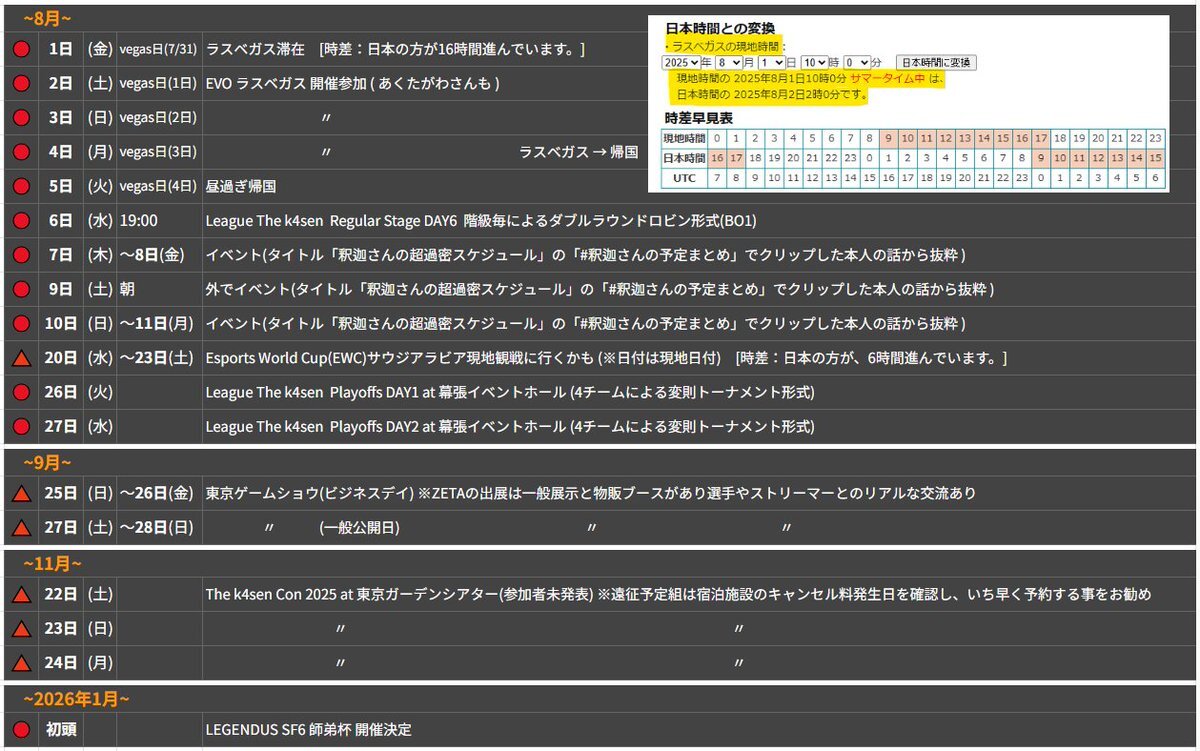Click the 日本時間に変換 button

click(x=936, y=62)
